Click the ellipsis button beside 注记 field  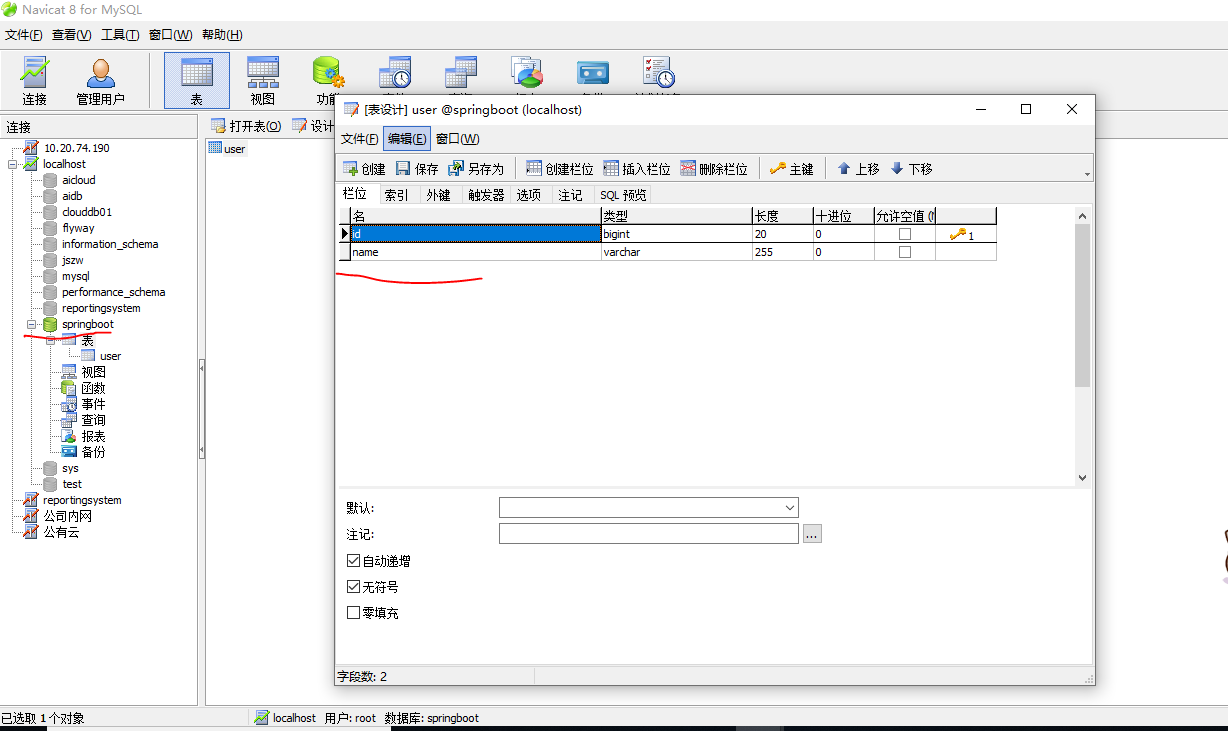click(x=812, y=534)
